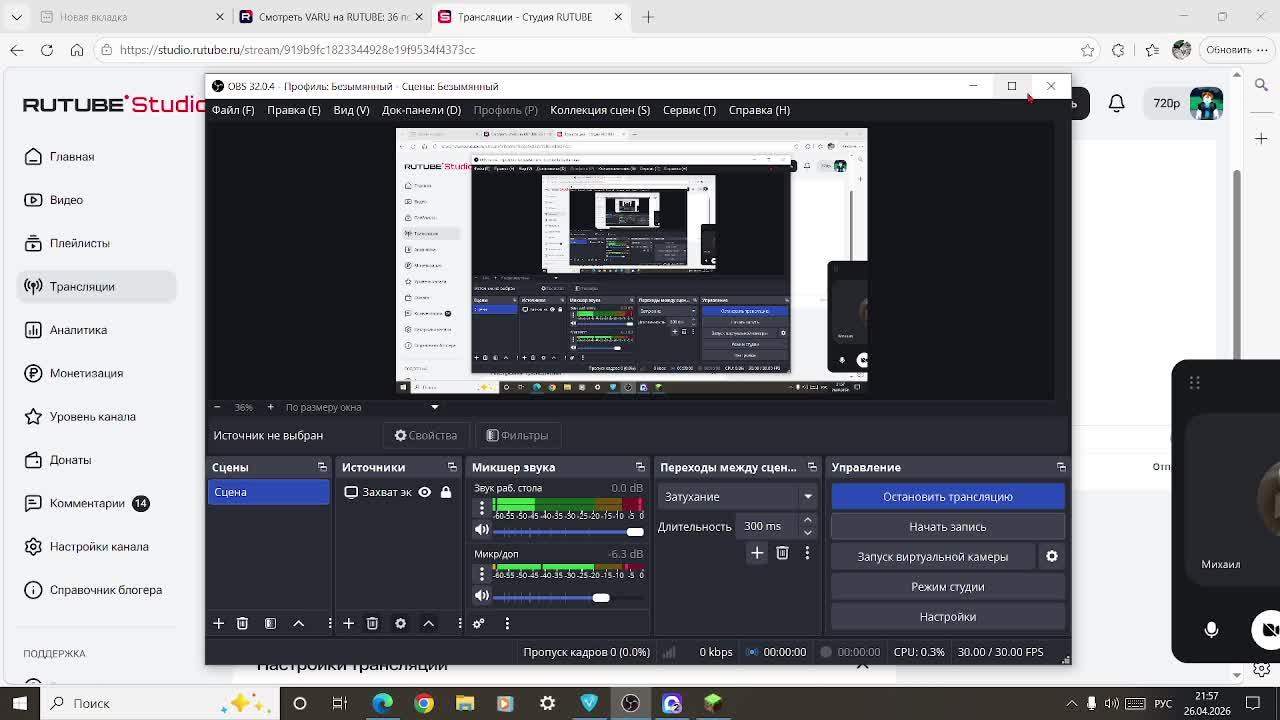Add a scene transition with plus icon

(x=757, y=553)
